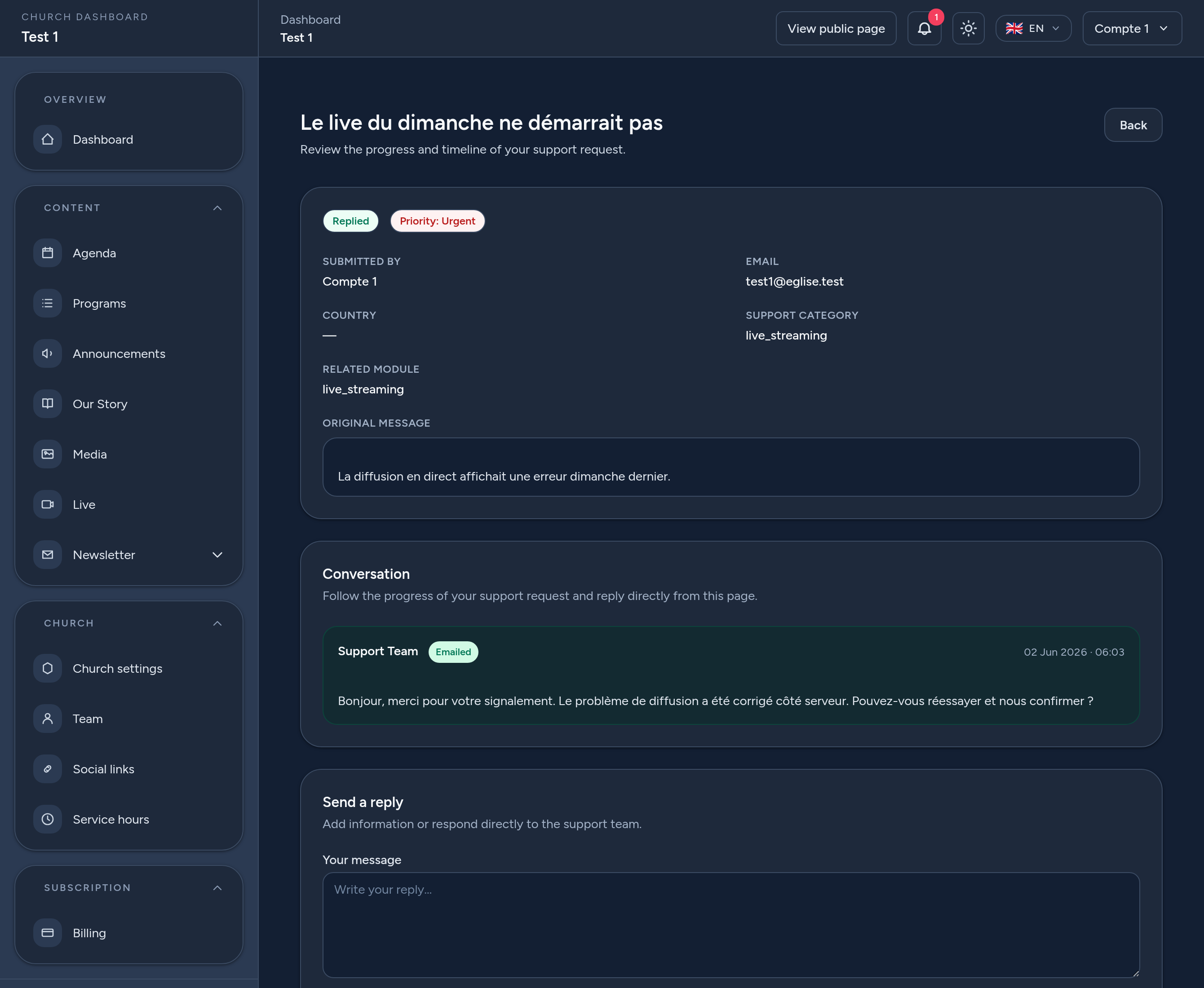The width and height of the screenshot is (1204, 988).
Task: Click the Social links chain icon
Action: click(x=48, y=769)
